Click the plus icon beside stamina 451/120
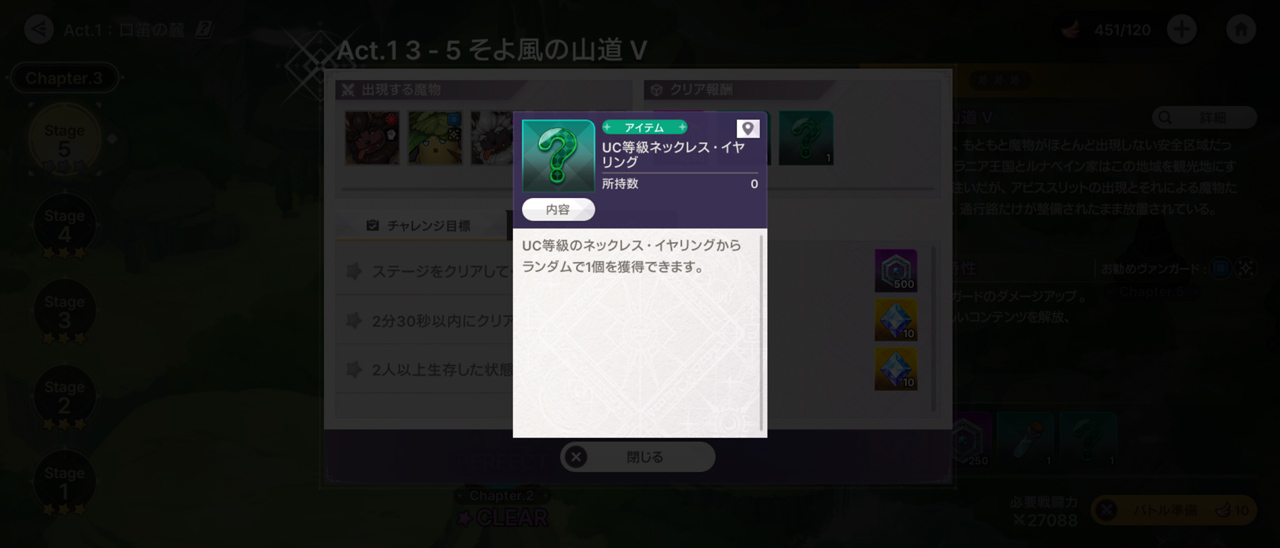The image size is (1280, 548). (1182, 29)
